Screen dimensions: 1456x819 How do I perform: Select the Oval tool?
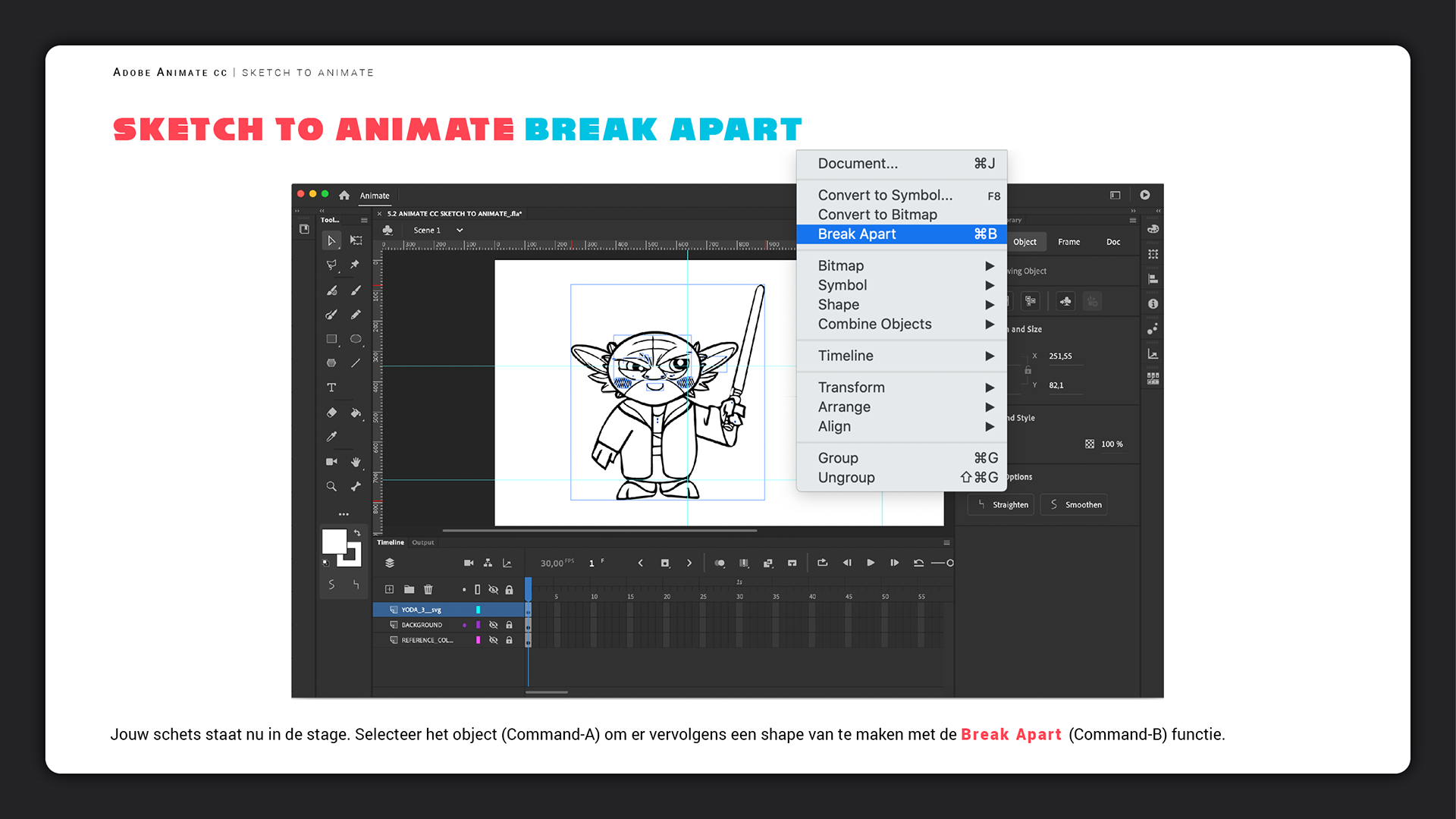click(356, 339)
